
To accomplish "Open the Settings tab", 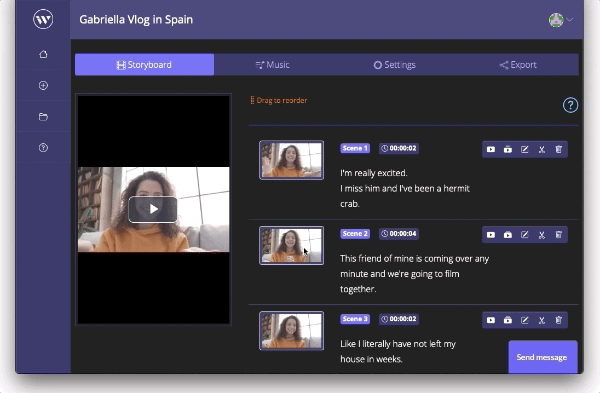I will coord(395,65).
